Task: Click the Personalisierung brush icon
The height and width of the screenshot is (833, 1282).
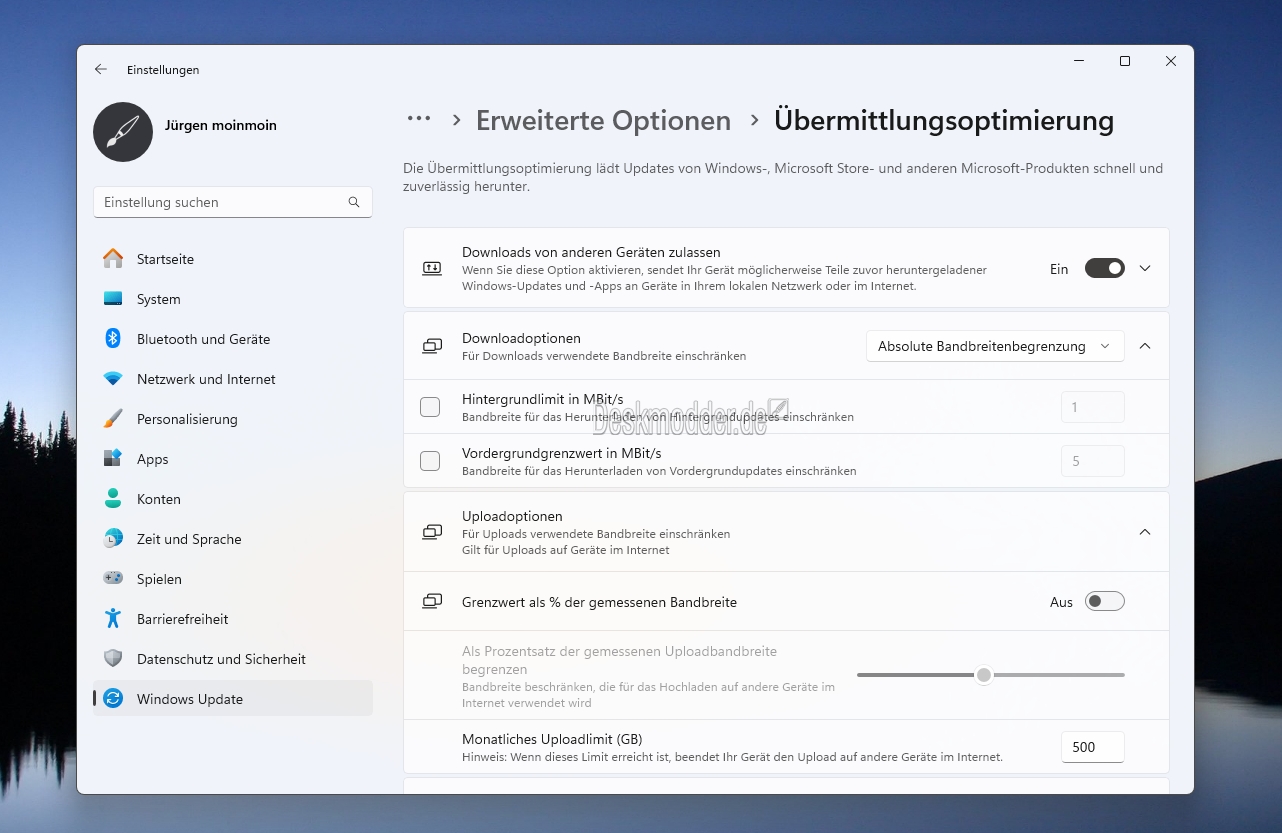Action: (113, 419)
